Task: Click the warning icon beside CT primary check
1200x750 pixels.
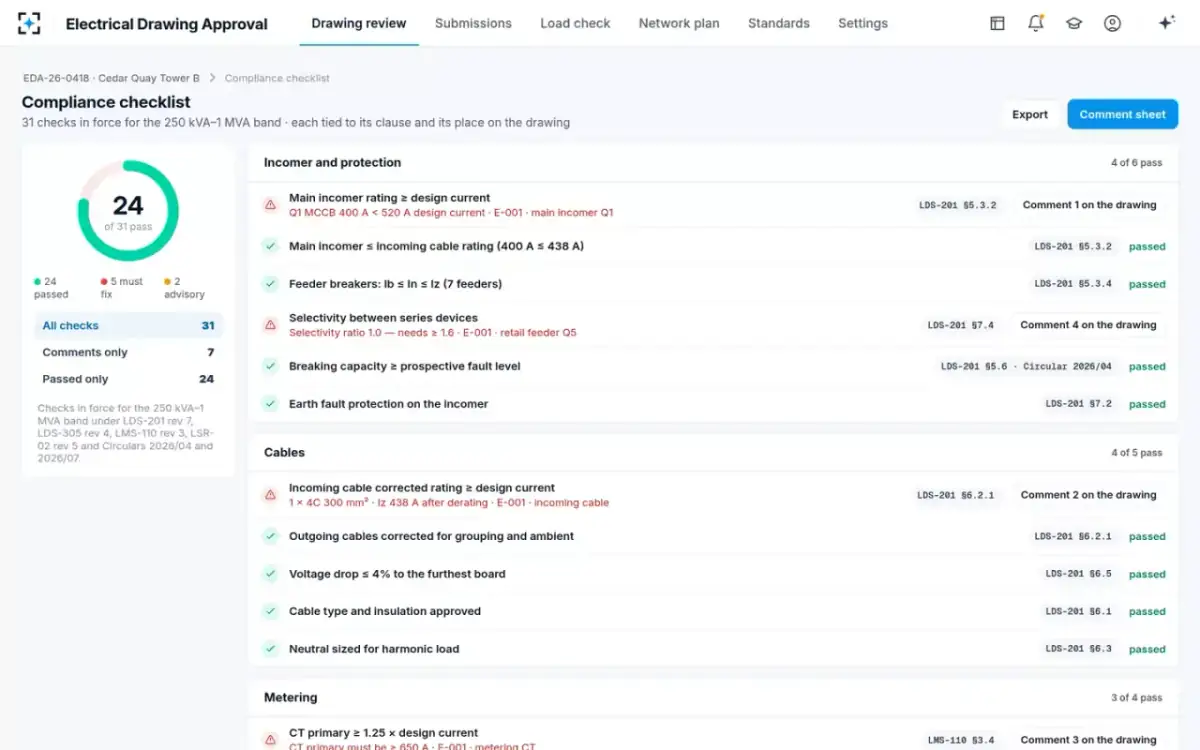Action: [x=270, y=740]
